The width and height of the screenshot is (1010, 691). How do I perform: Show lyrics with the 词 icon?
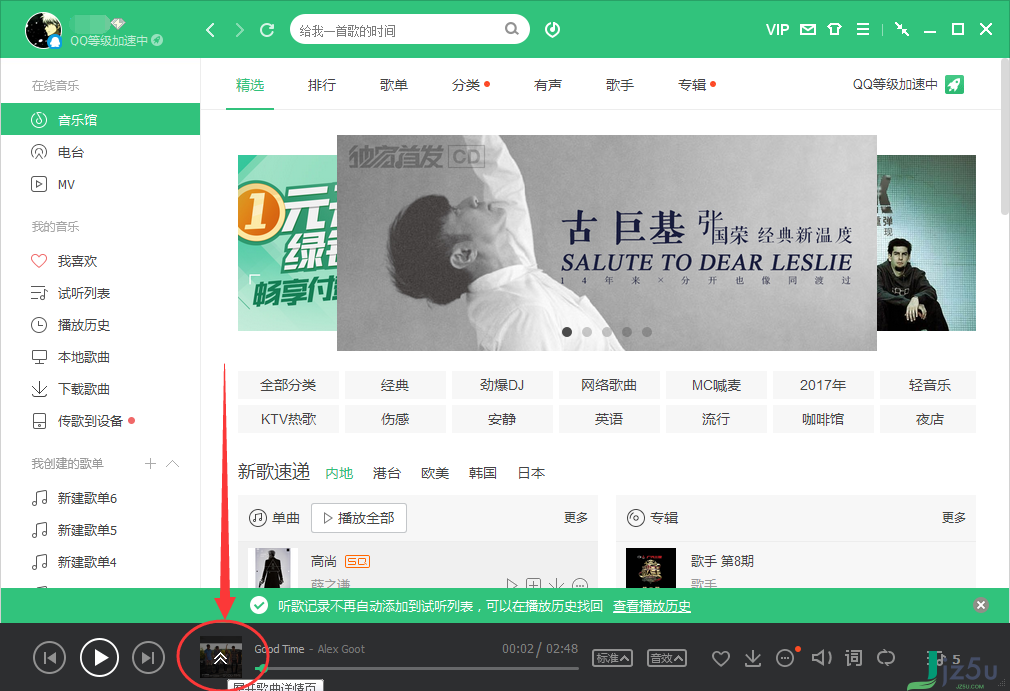(853, 658)
